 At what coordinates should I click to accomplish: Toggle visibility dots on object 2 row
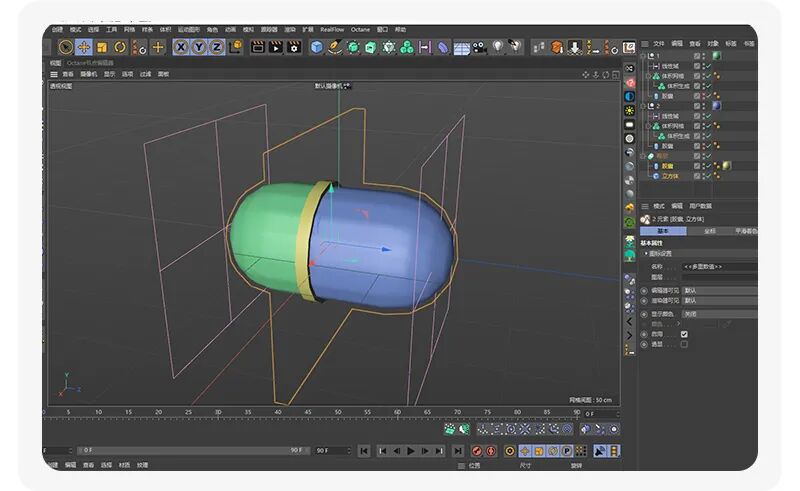704,106
